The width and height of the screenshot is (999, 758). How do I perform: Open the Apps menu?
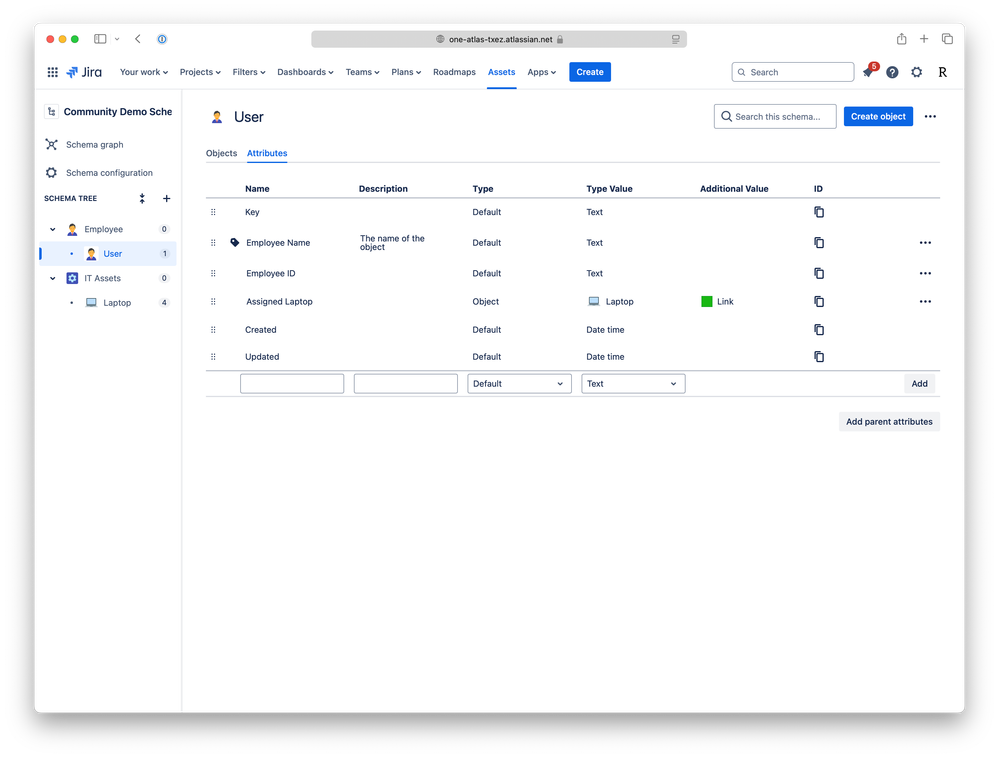coord(542,72)
